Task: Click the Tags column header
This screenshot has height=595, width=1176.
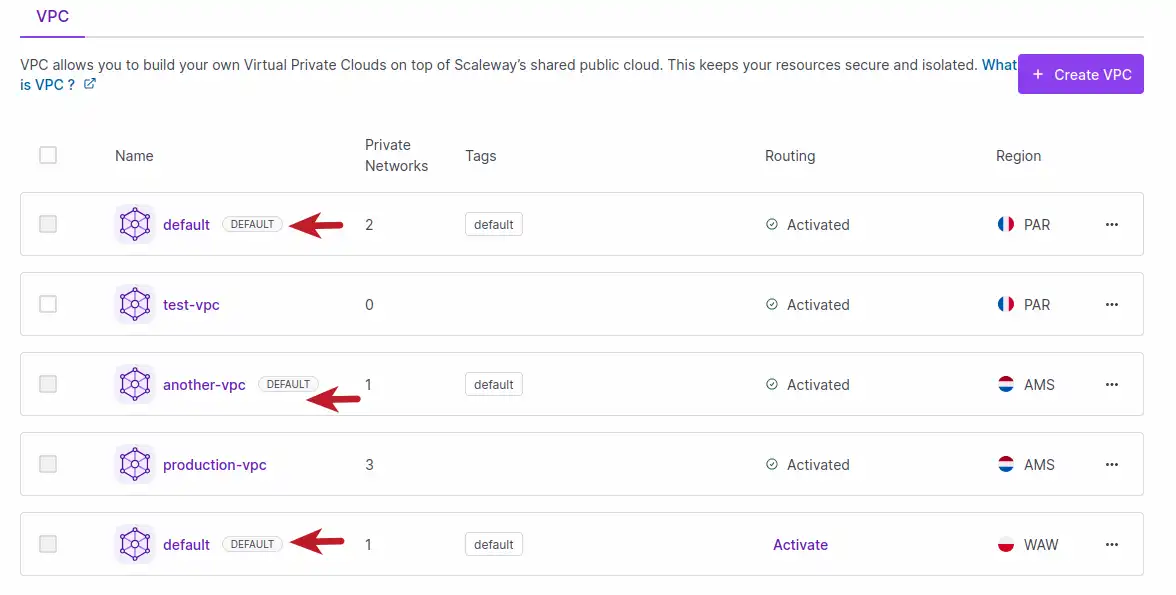Action: 481,156
